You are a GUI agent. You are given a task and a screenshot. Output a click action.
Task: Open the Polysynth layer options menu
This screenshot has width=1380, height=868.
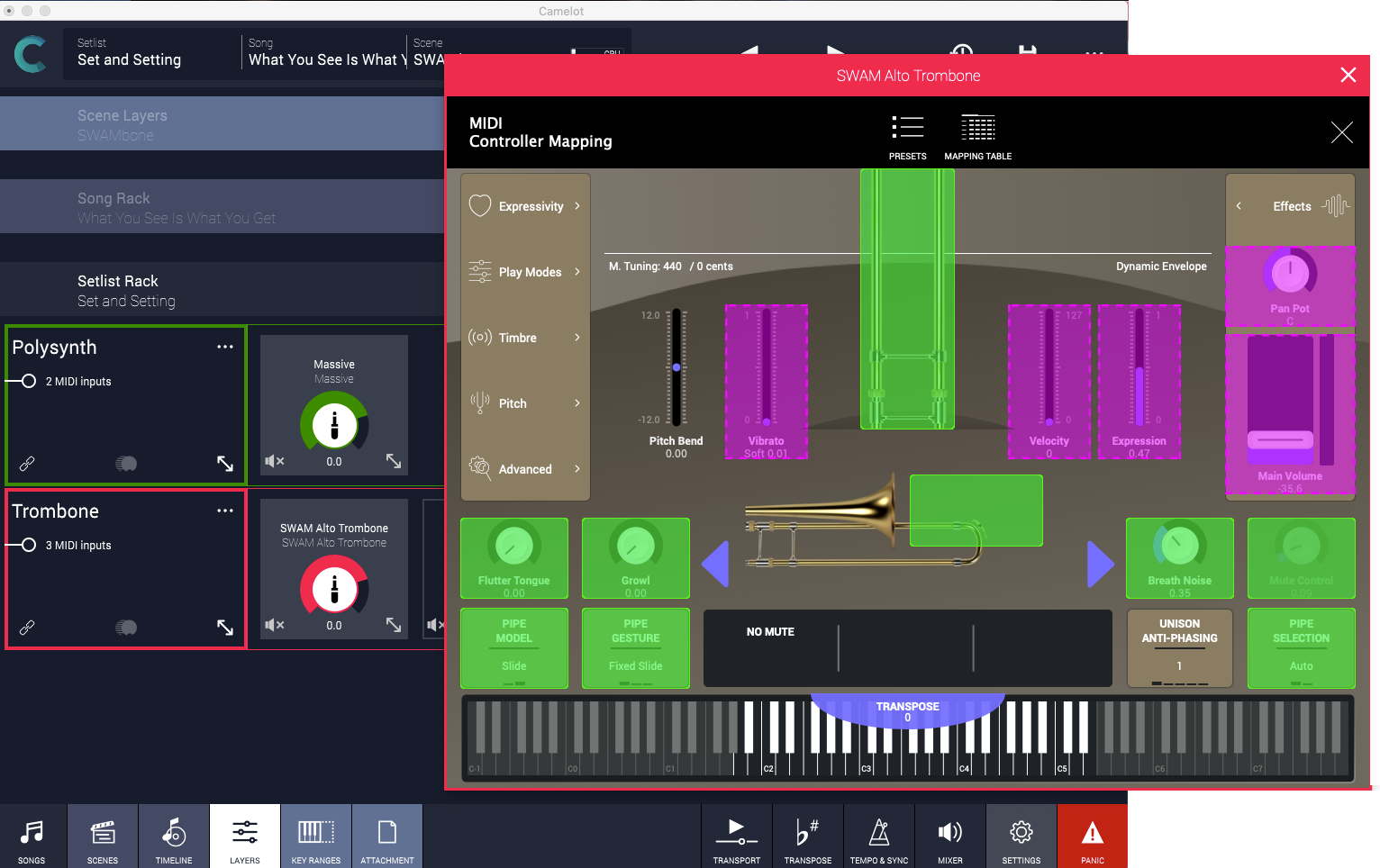pos(225,347)
